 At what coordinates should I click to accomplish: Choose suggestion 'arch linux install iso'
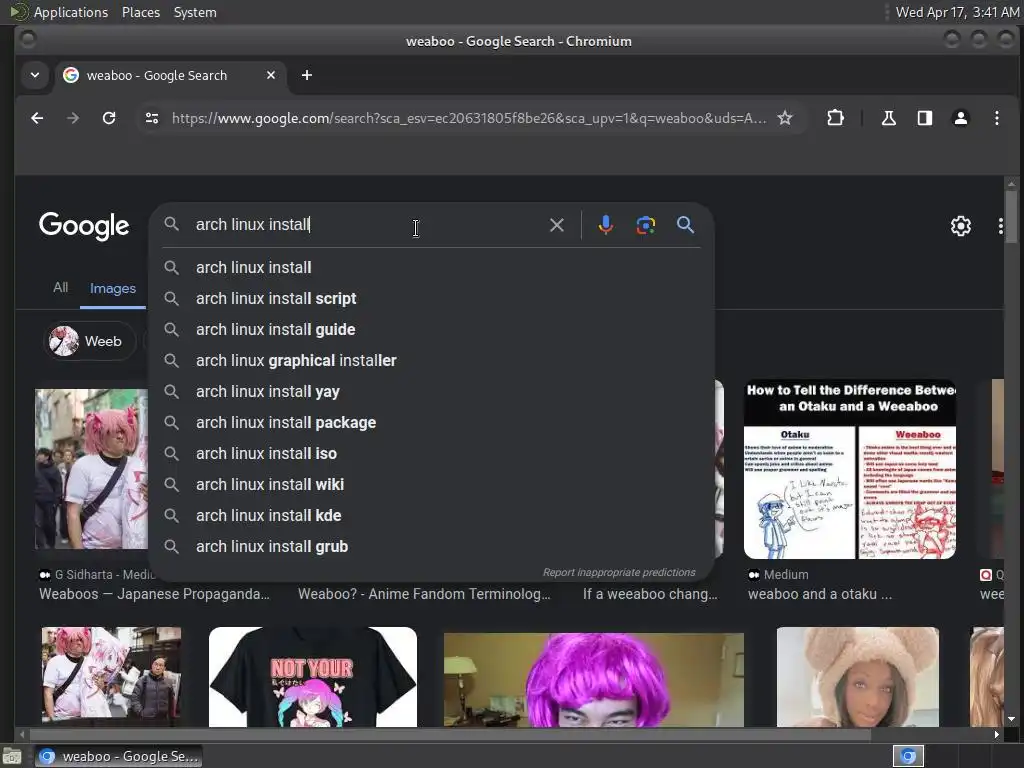coord(431,454)
